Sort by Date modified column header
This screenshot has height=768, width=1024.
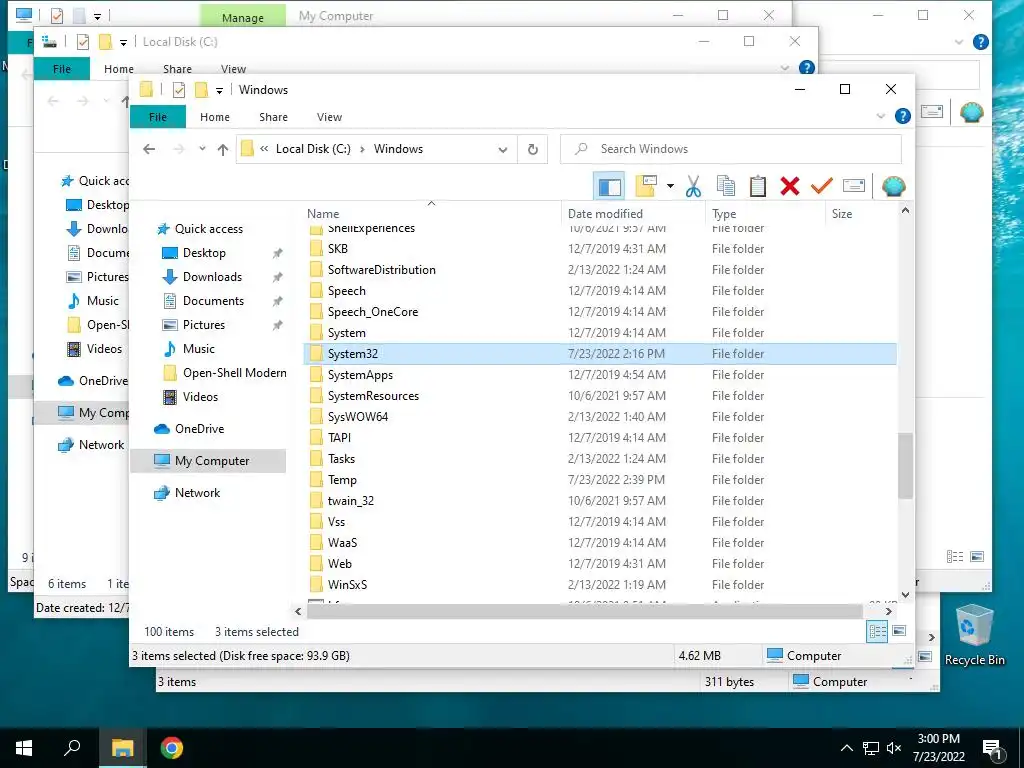coord(633,214)
